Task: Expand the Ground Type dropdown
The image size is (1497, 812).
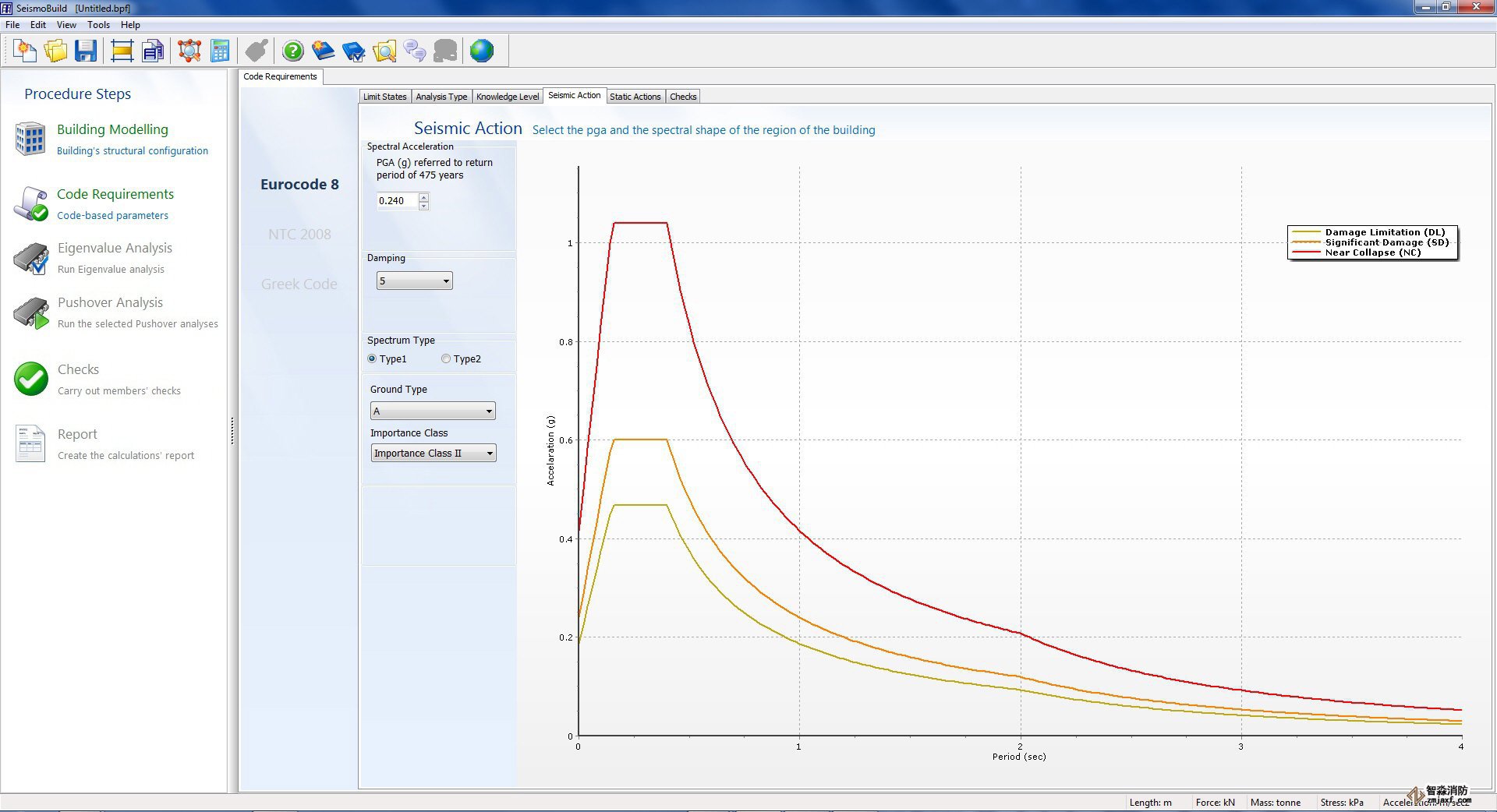Action: click(x=433, y=411)
